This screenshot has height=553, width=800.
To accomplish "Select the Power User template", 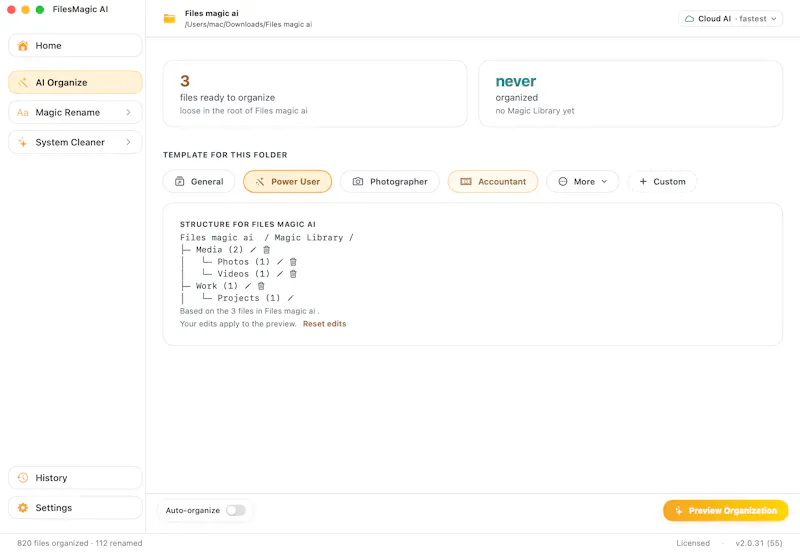I will pos(287,182).
